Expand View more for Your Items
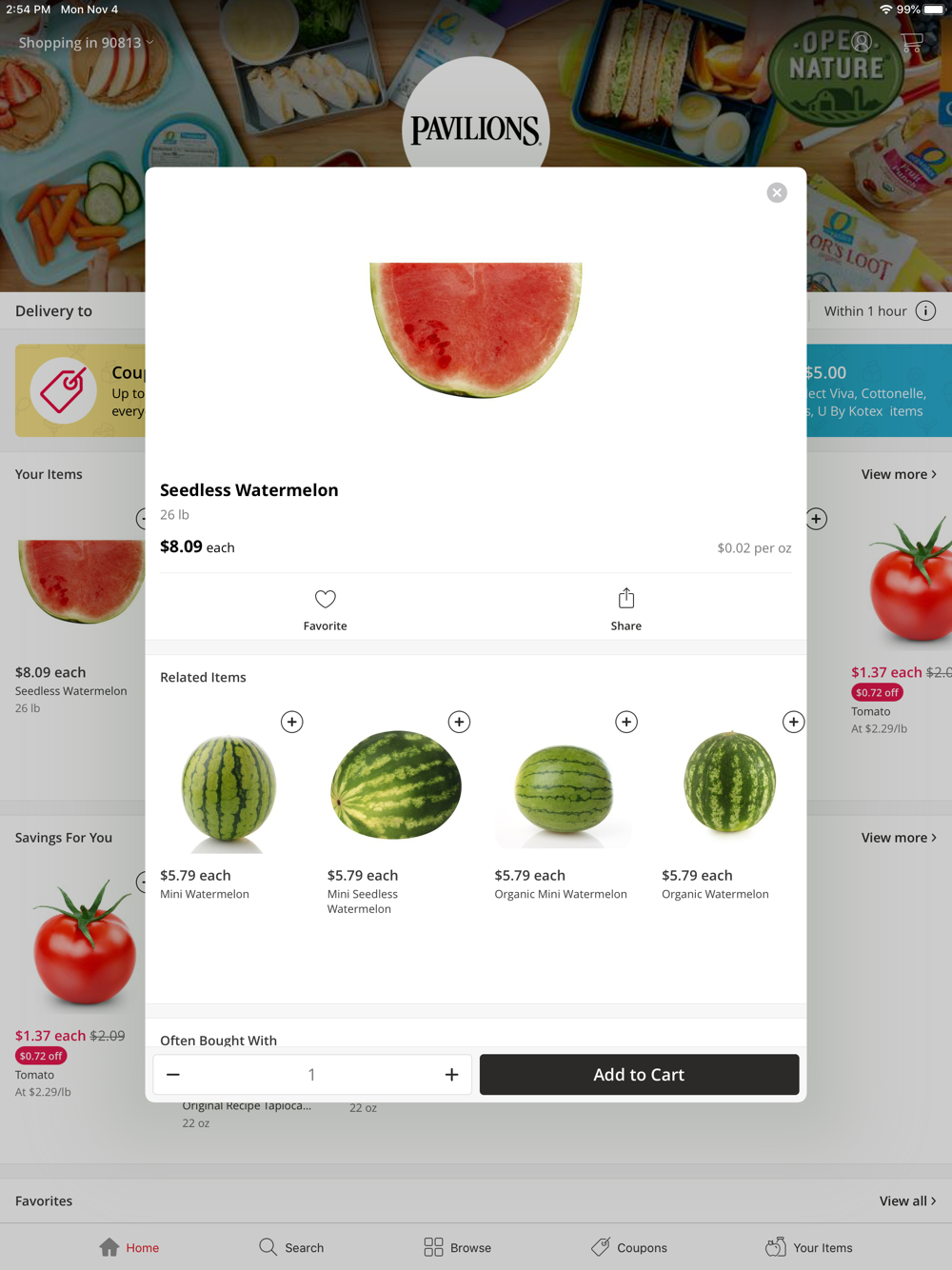 [x=899, y=474]
